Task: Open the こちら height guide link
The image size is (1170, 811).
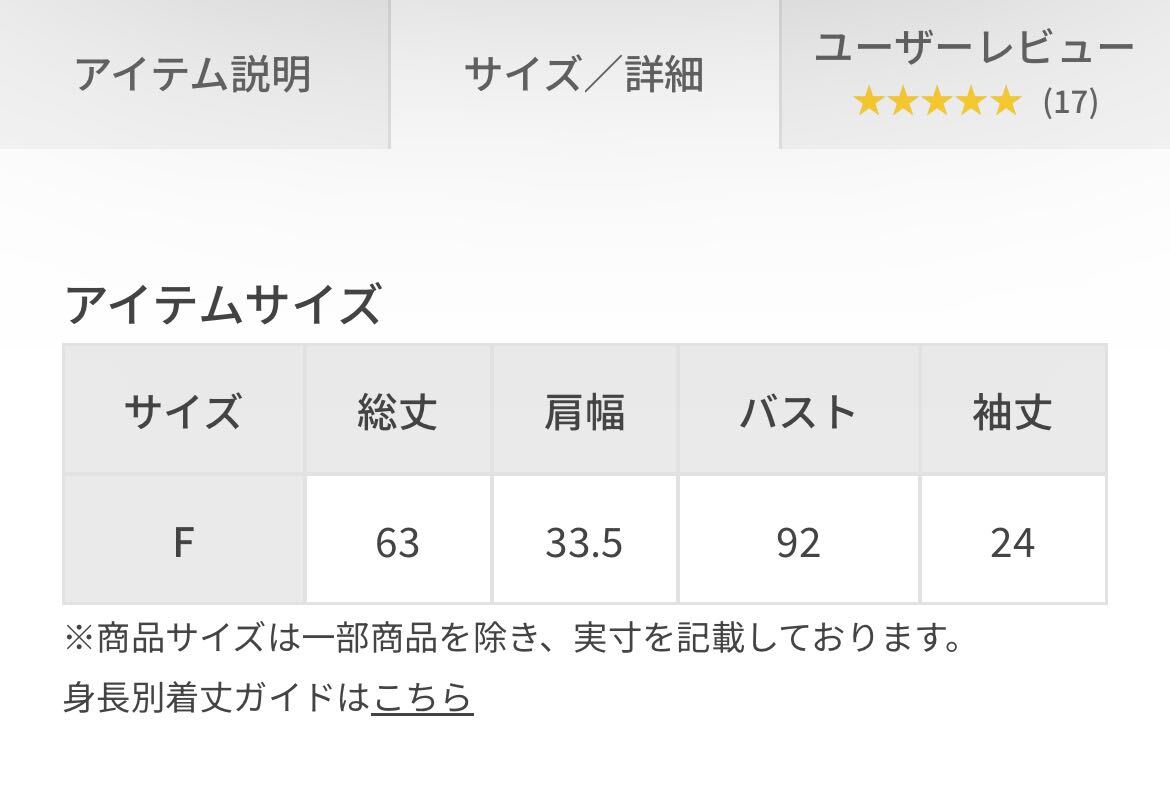Action: [x=422, y=697]
